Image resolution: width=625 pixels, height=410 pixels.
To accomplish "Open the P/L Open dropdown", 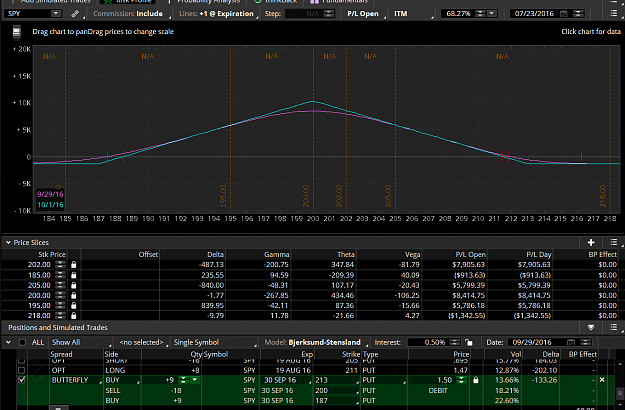I will click(x=365, y=14).
